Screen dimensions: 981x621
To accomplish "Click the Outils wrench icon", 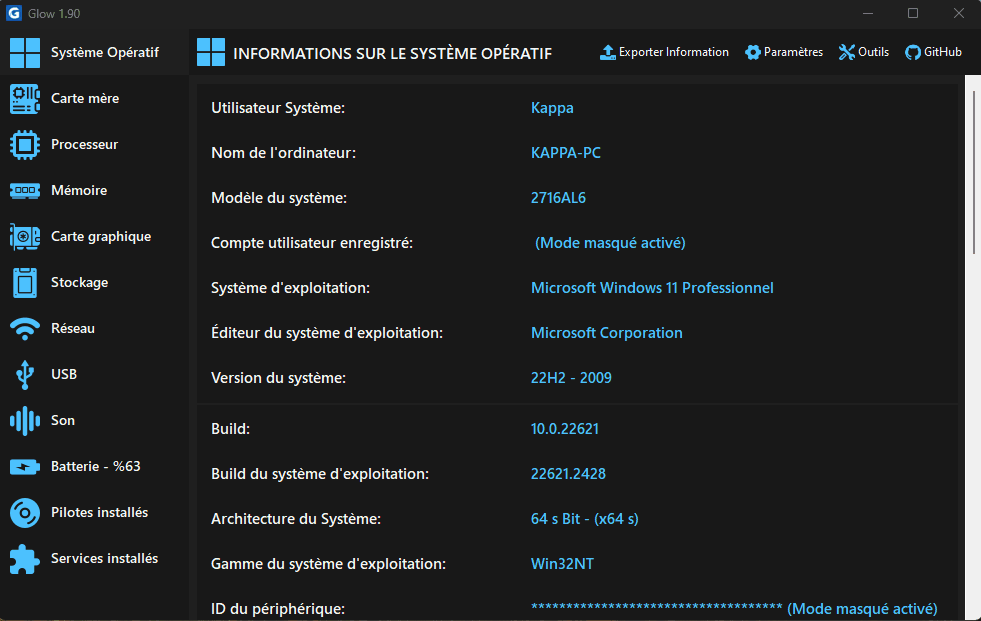I will tap(846, 53).
